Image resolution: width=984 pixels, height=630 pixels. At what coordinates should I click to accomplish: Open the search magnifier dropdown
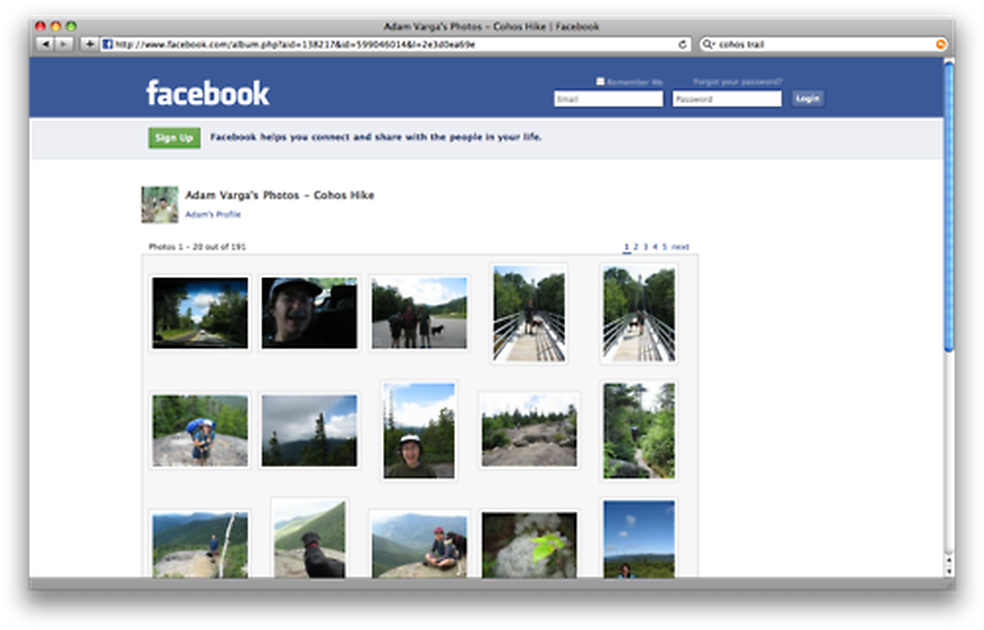click(x=708, y=44)
